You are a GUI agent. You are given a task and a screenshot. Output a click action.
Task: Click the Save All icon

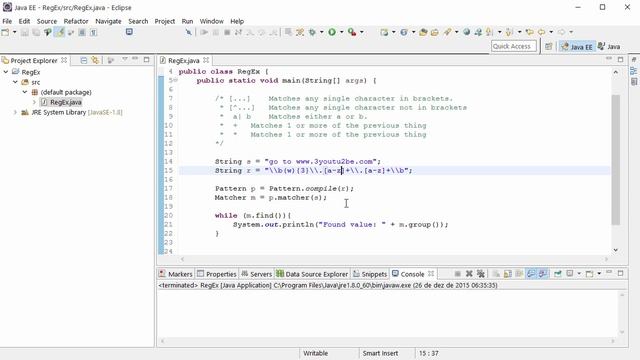coord(36,32)
